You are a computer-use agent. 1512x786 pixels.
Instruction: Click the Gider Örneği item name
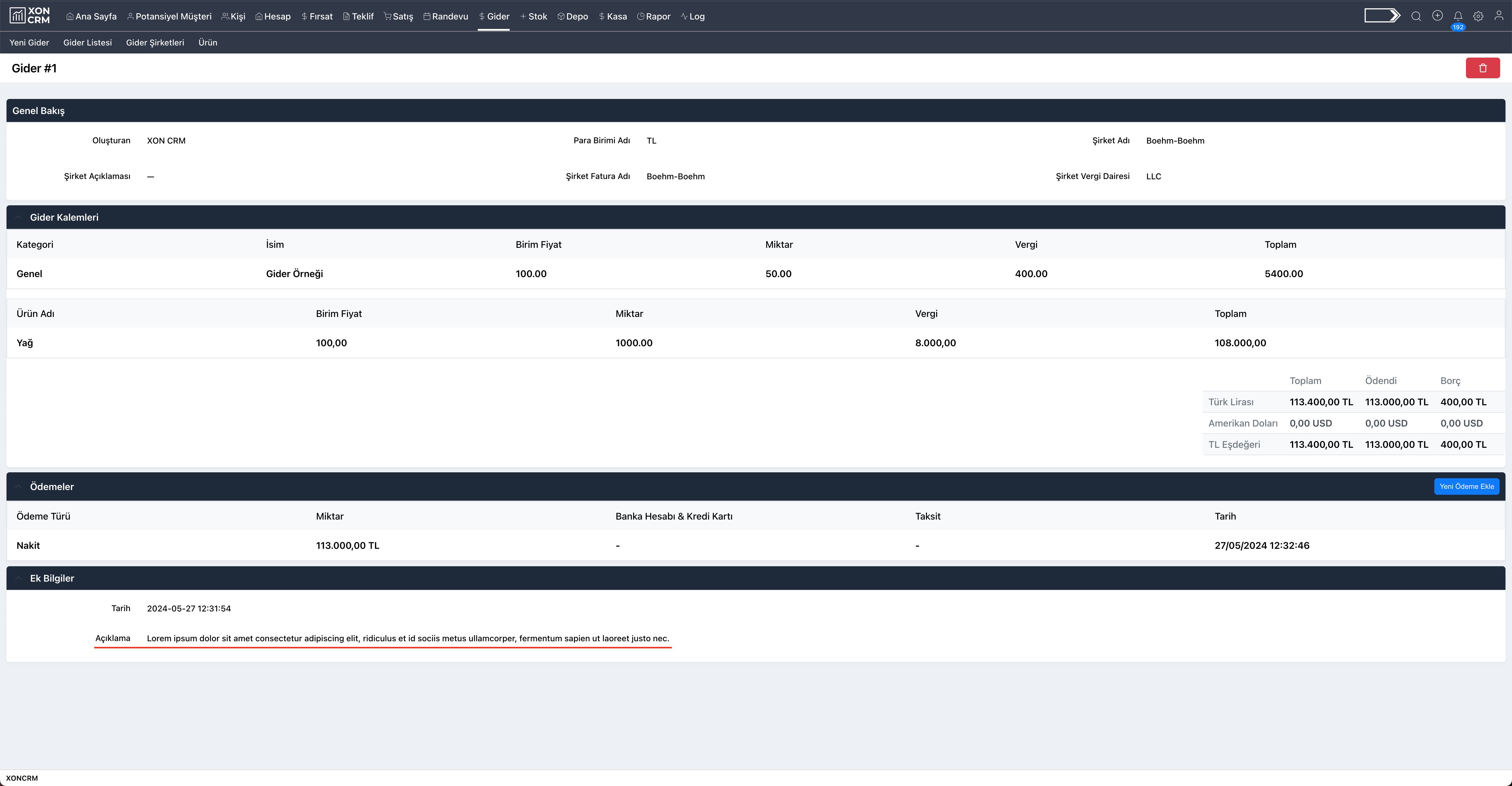click(x=294, y=274)
